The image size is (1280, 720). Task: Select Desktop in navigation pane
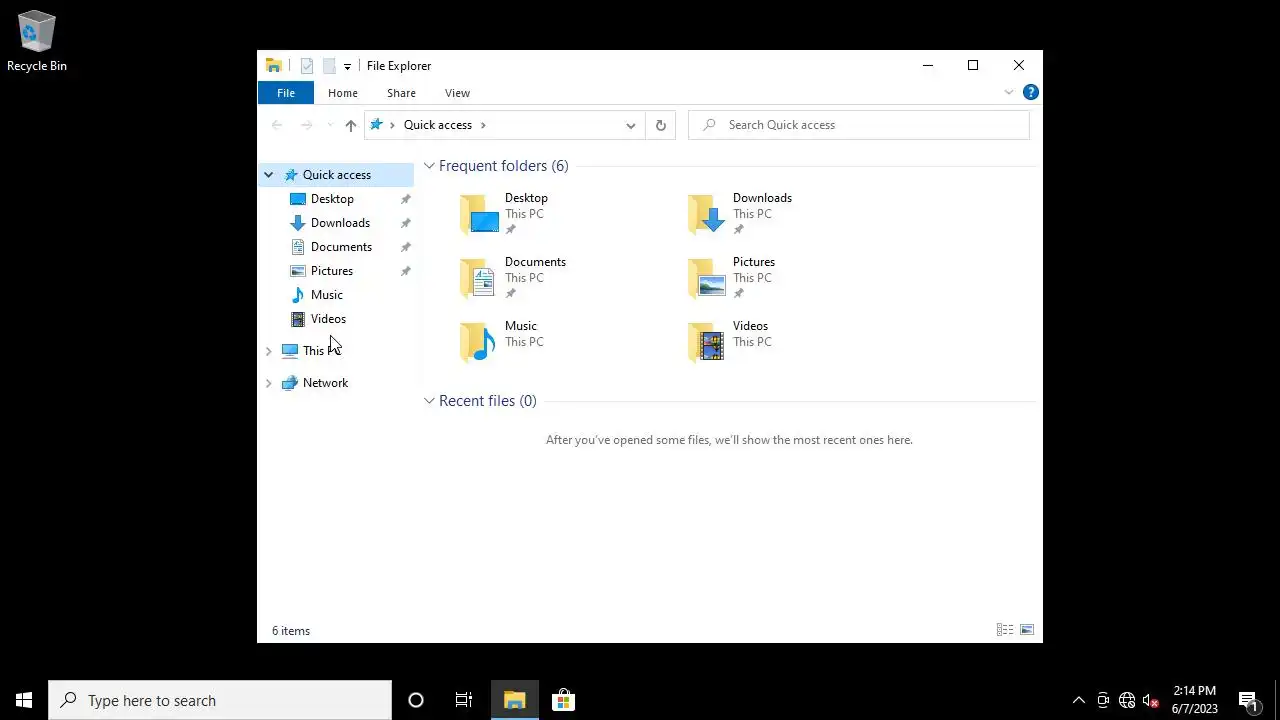[332, 199]
